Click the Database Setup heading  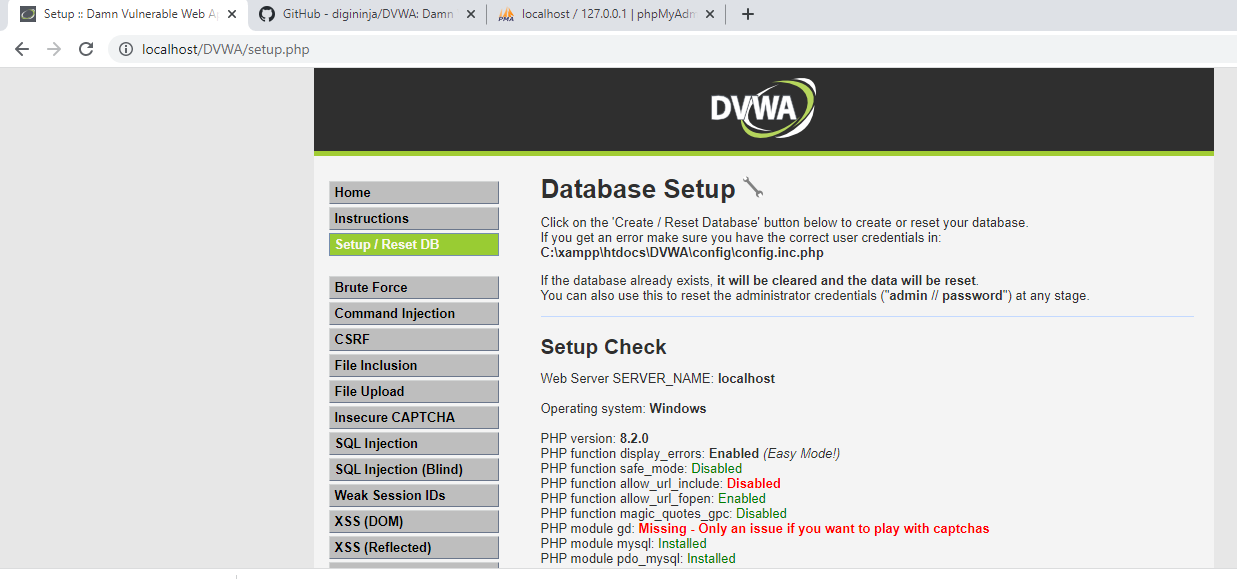[x=637, y=189]
